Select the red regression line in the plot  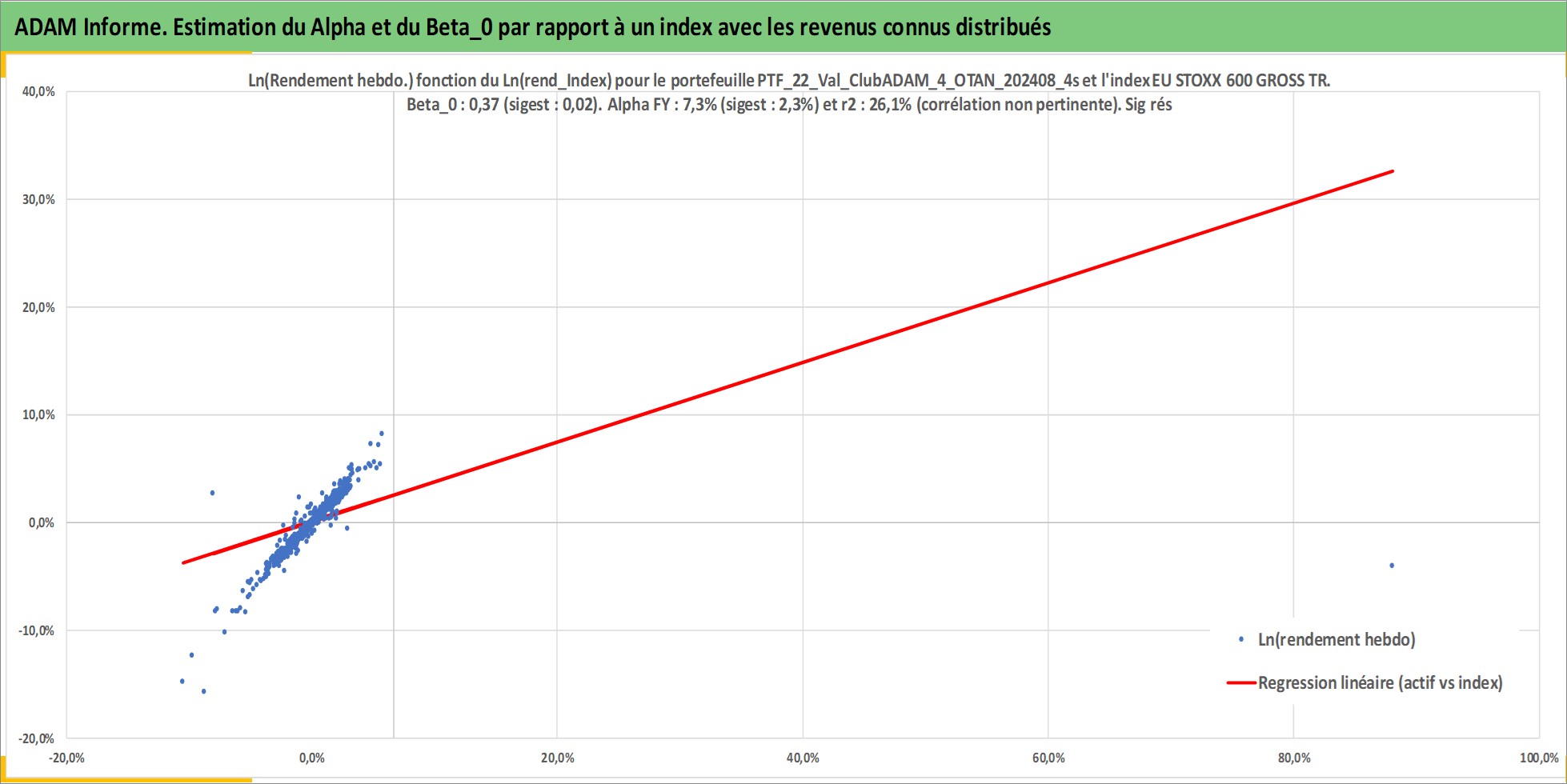(x=788, y=366)
